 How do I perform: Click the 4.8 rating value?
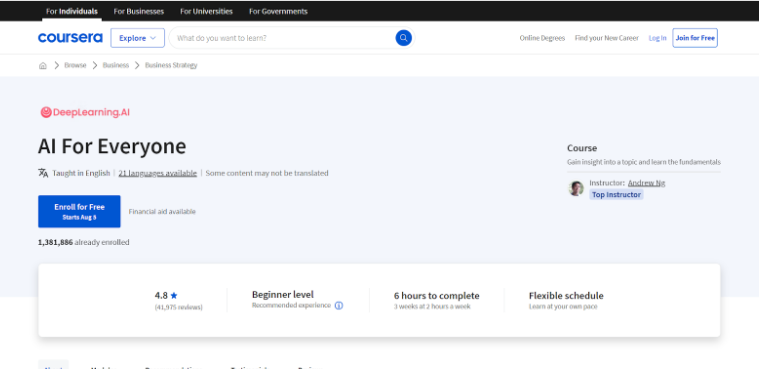click(161, 295)
